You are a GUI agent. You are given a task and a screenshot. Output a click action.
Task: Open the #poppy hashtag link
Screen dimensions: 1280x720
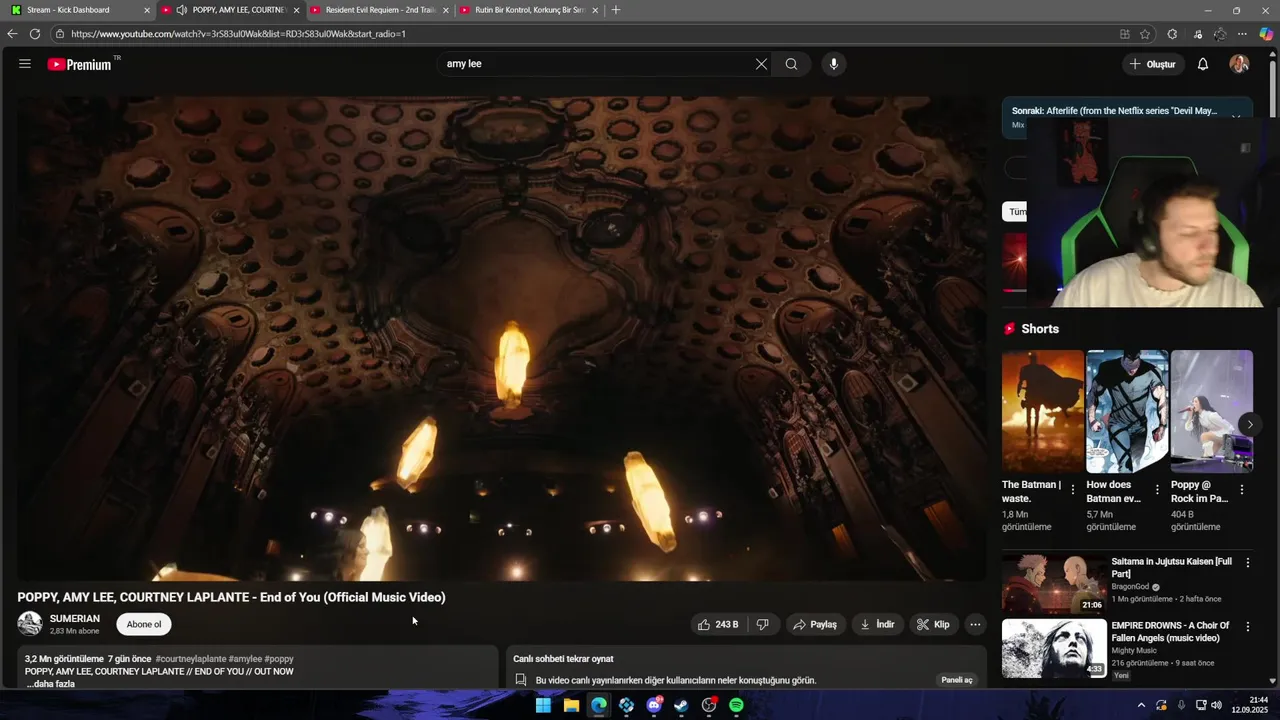279,659
